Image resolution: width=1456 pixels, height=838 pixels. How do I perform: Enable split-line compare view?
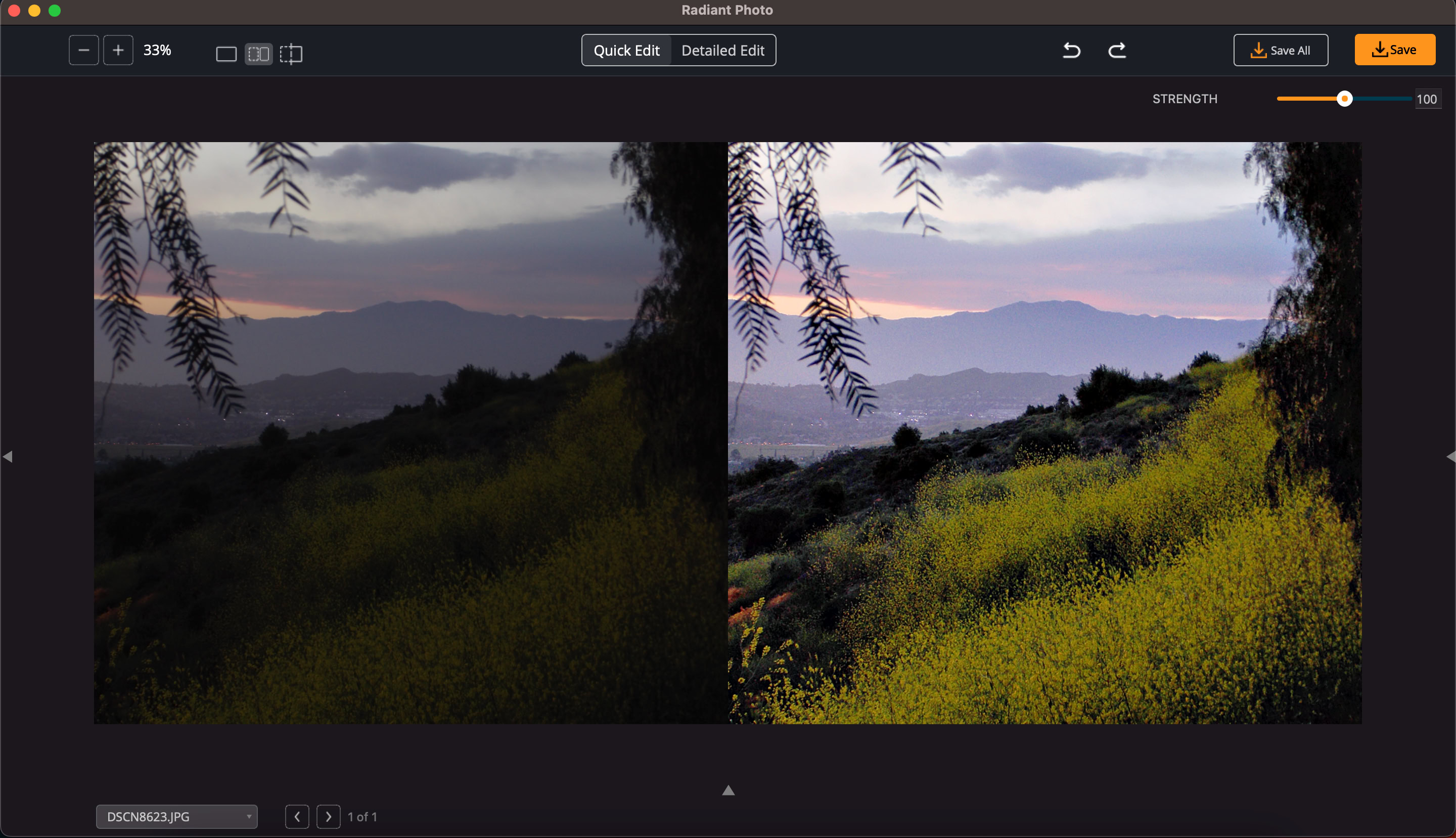291,54
